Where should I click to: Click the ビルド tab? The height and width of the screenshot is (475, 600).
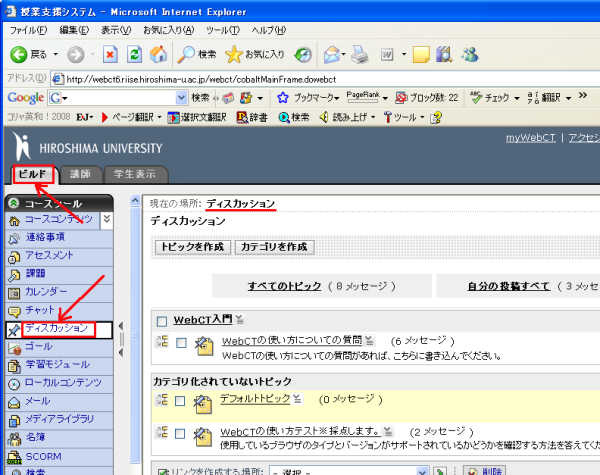pyautogui.click(x=34, y=175)
